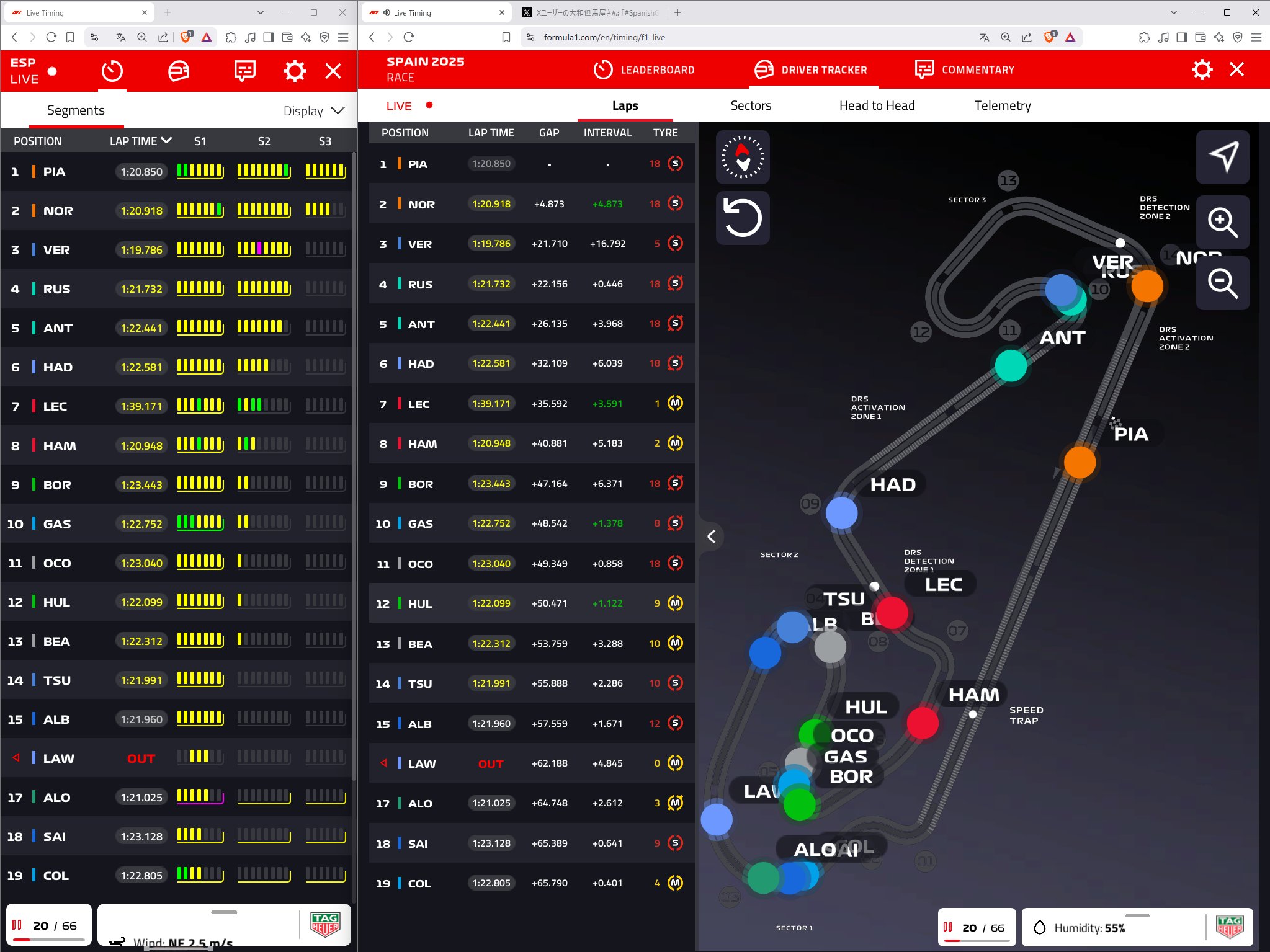Switch to the X (Twitter) browser tab
Screen dimensions: 1270x952
tap(590, 12)
